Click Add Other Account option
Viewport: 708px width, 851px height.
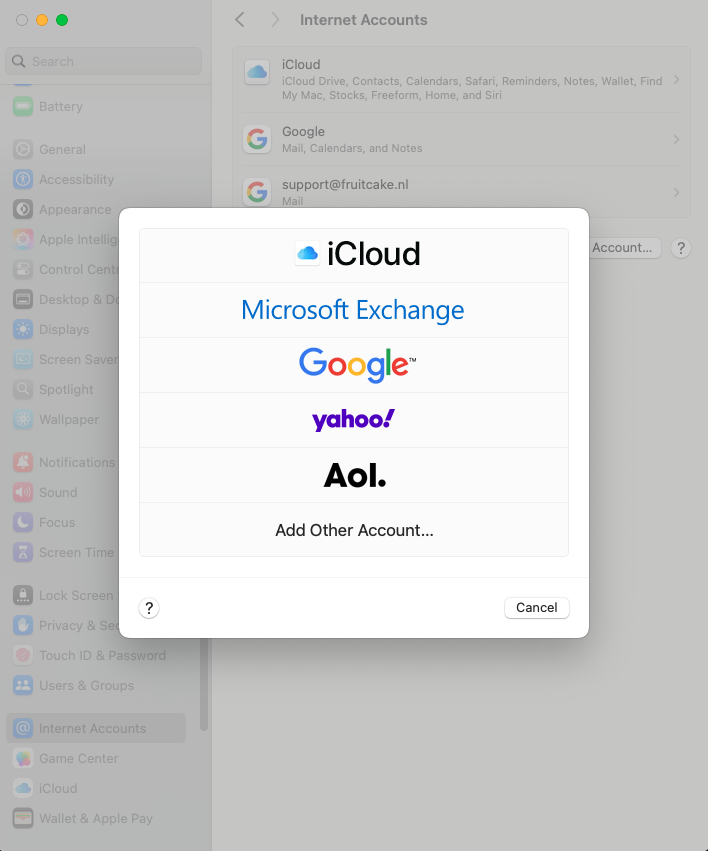click(354, 530)
